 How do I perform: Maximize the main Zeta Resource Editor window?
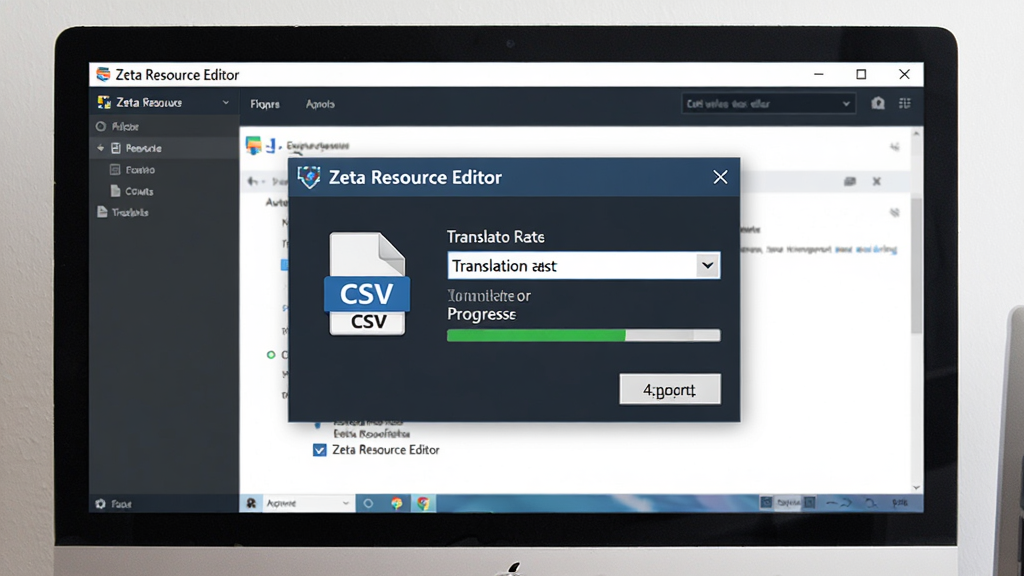tap(861, 74)
